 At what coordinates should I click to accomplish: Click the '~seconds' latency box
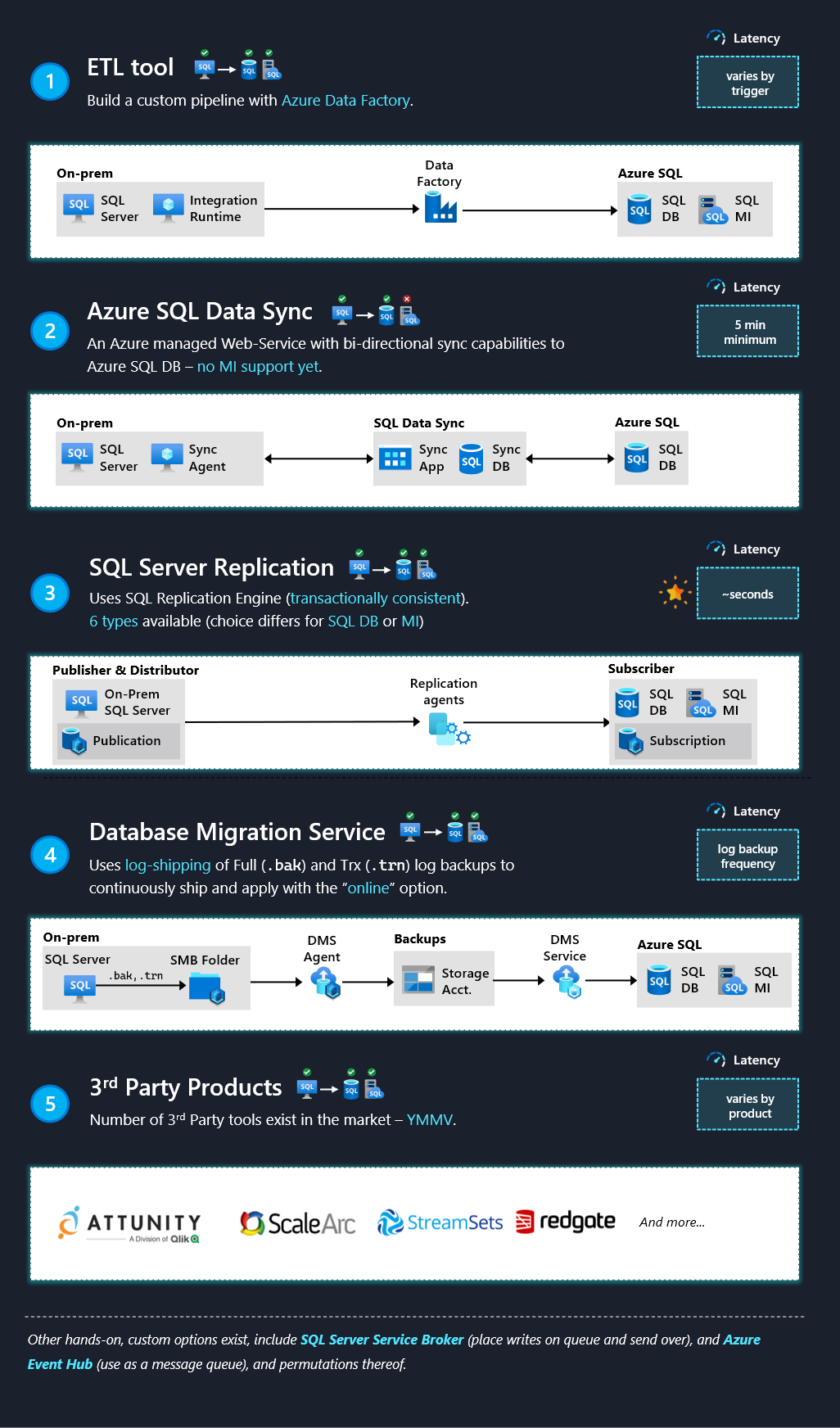tap(747, 593)
